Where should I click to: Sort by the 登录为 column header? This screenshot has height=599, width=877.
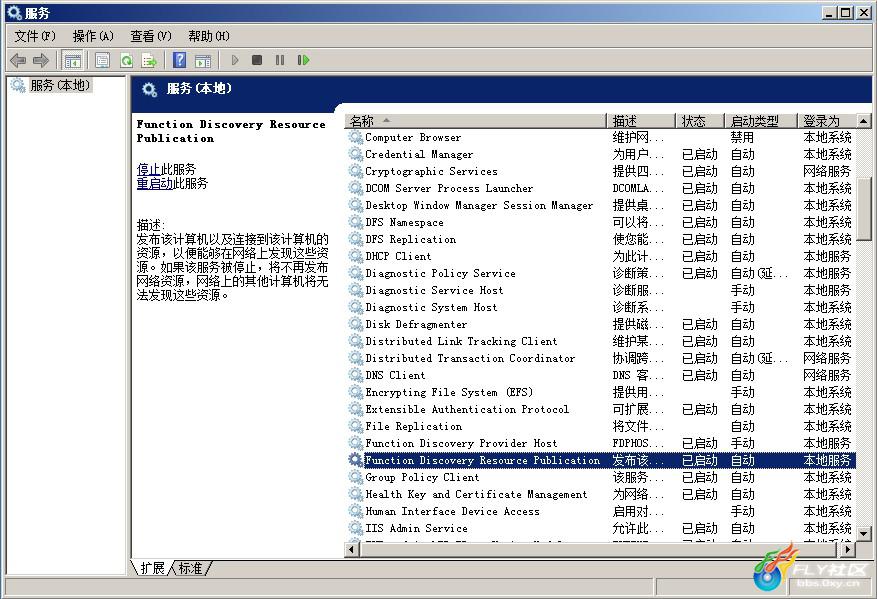(827, 121)
